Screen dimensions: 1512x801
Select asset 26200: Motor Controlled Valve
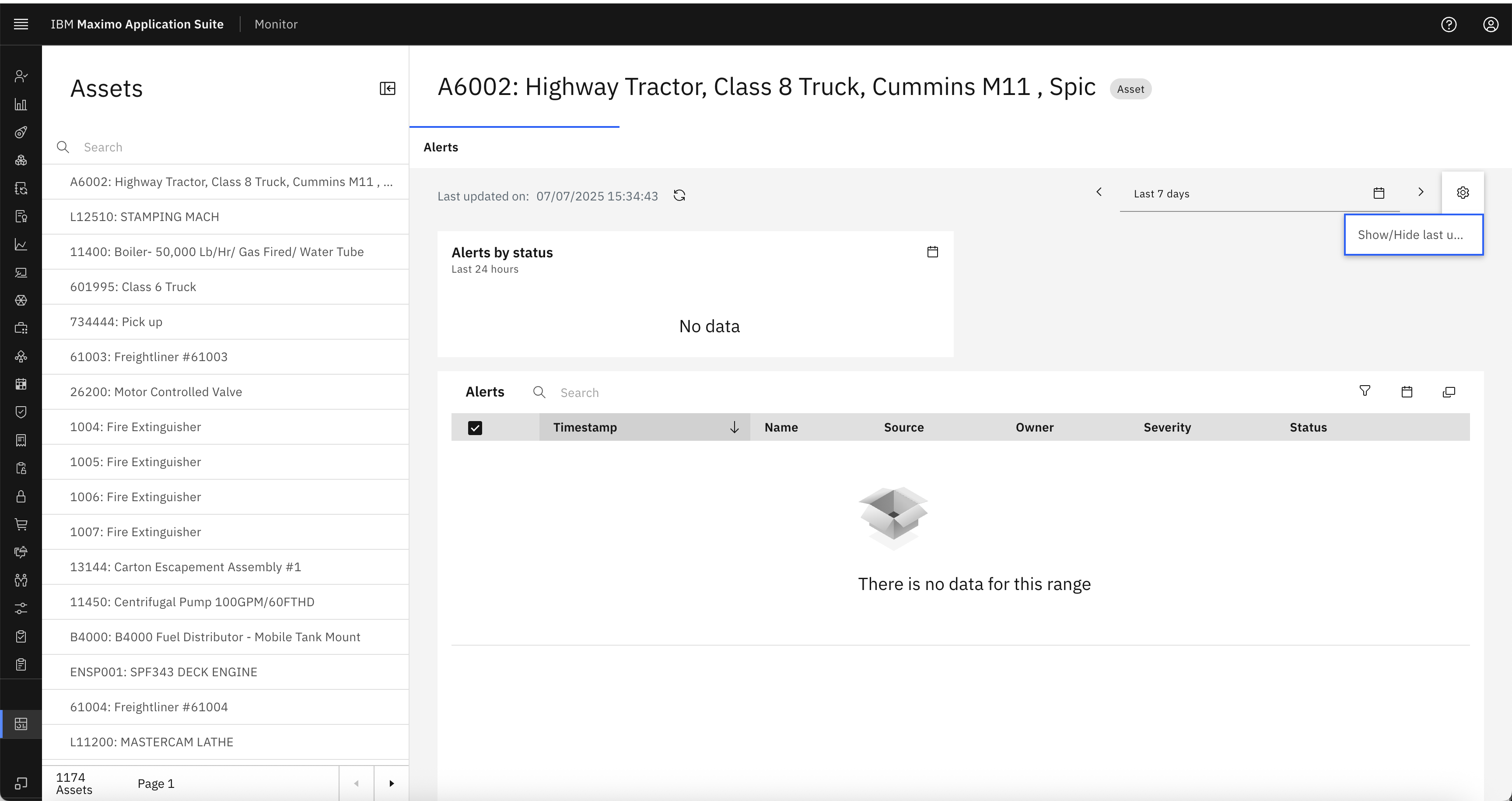225,392
